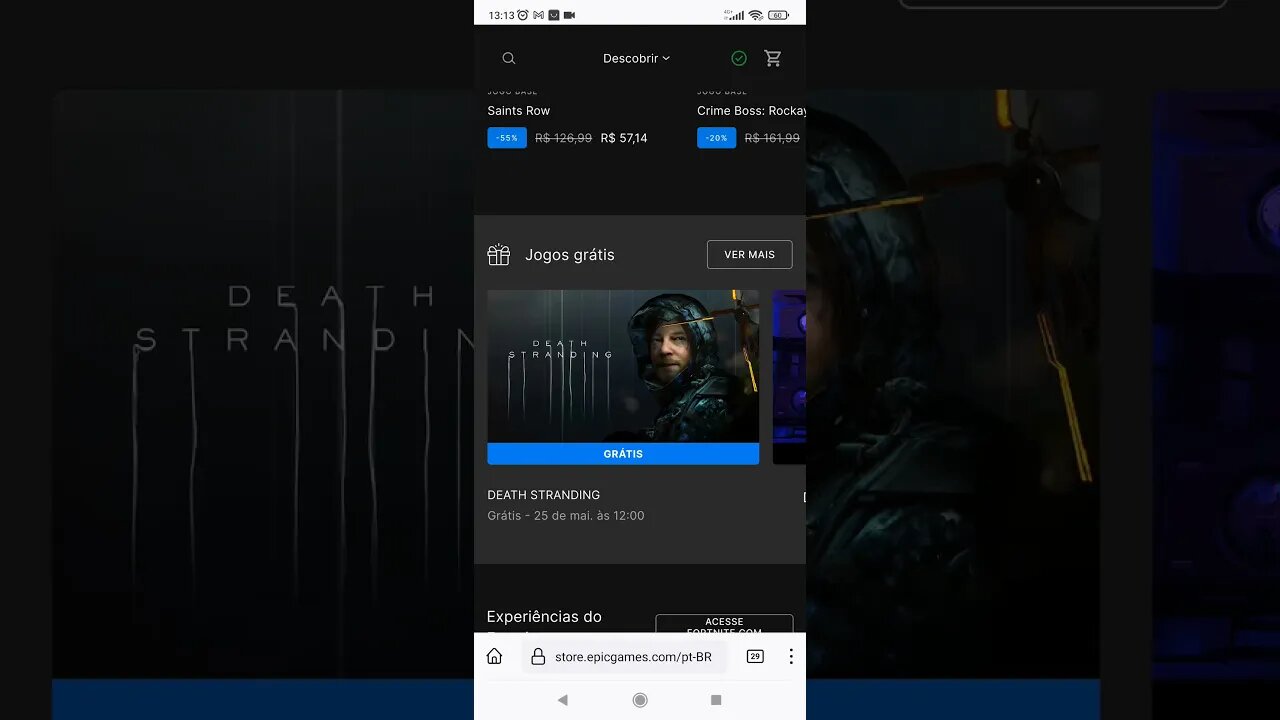
Task: Open the second free game thumbnail
Action: tap(789, 377)
